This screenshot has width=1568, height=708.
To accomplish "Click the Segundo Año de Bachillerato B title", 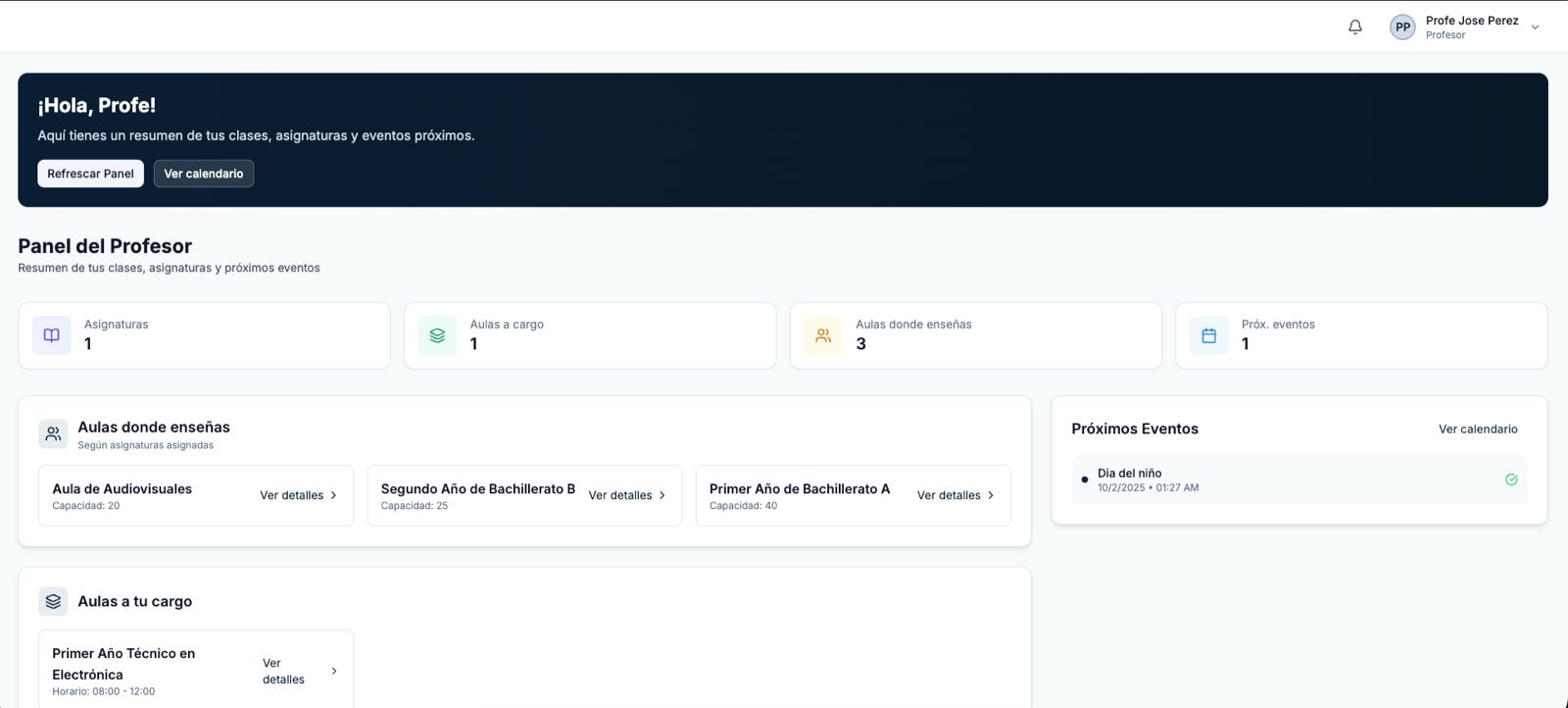I will [478, 488].
